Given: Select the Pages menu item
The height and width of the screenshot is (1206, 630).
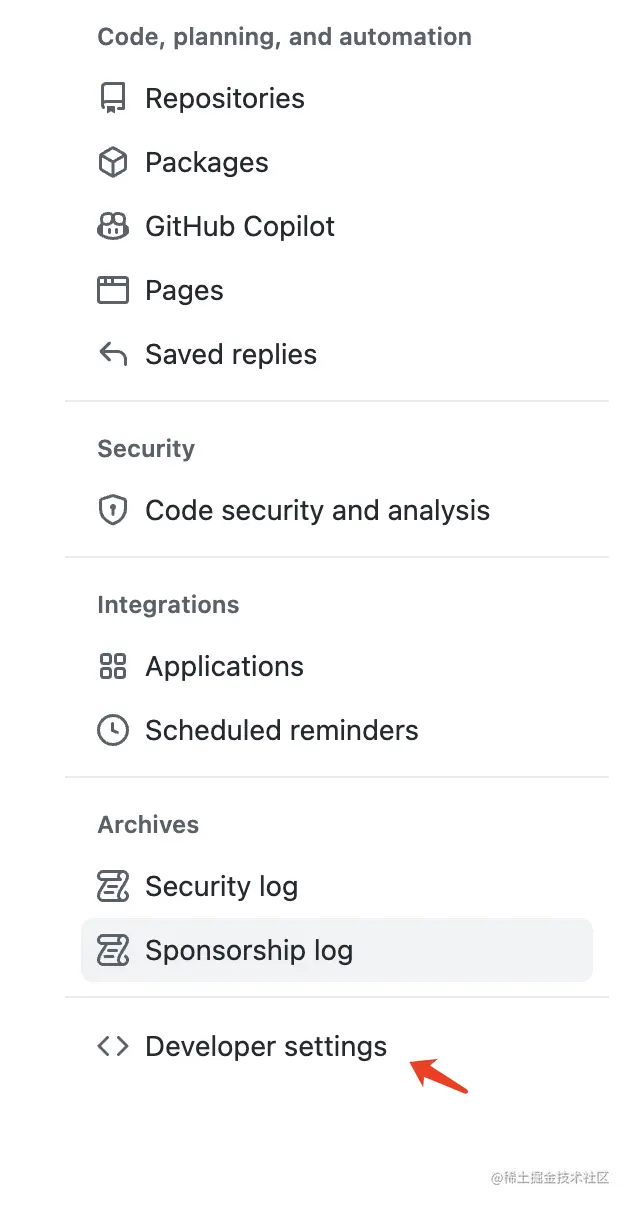Looking at the screenshot, I should click(337, 290).
